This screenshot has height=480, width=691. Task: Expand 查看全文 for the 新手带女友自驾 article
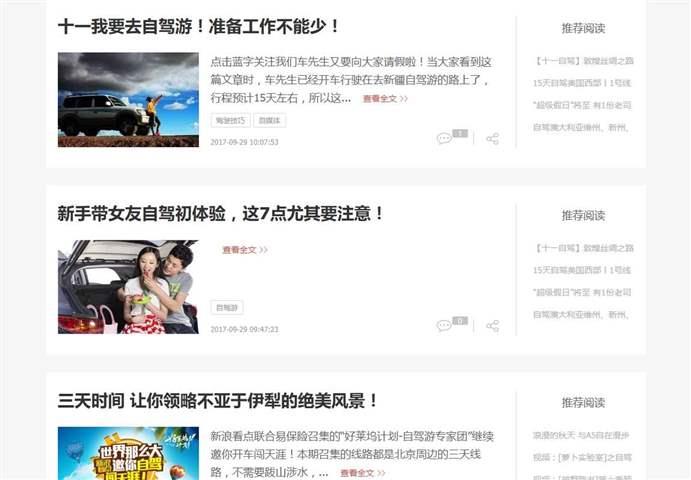point(245,250)
